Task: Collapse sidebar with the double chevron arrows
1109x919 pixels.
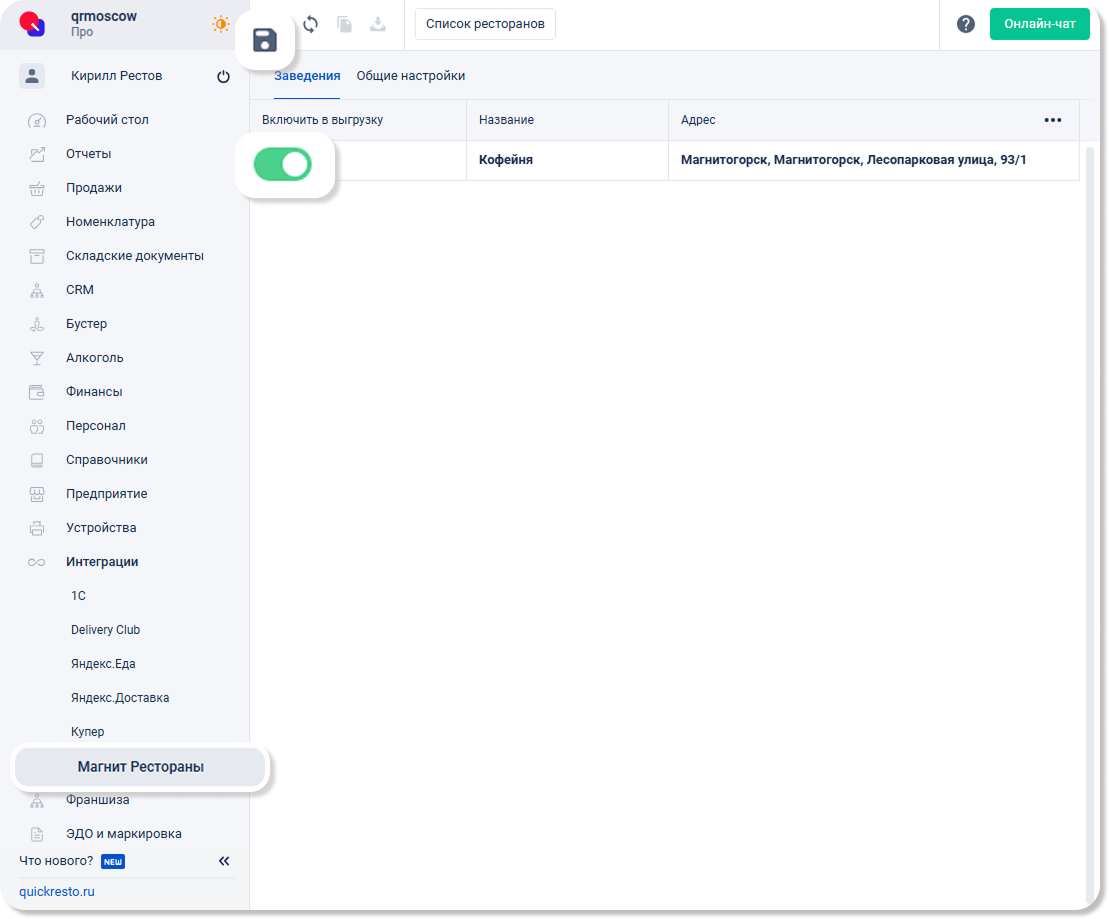Action: [x=224, y=861]
